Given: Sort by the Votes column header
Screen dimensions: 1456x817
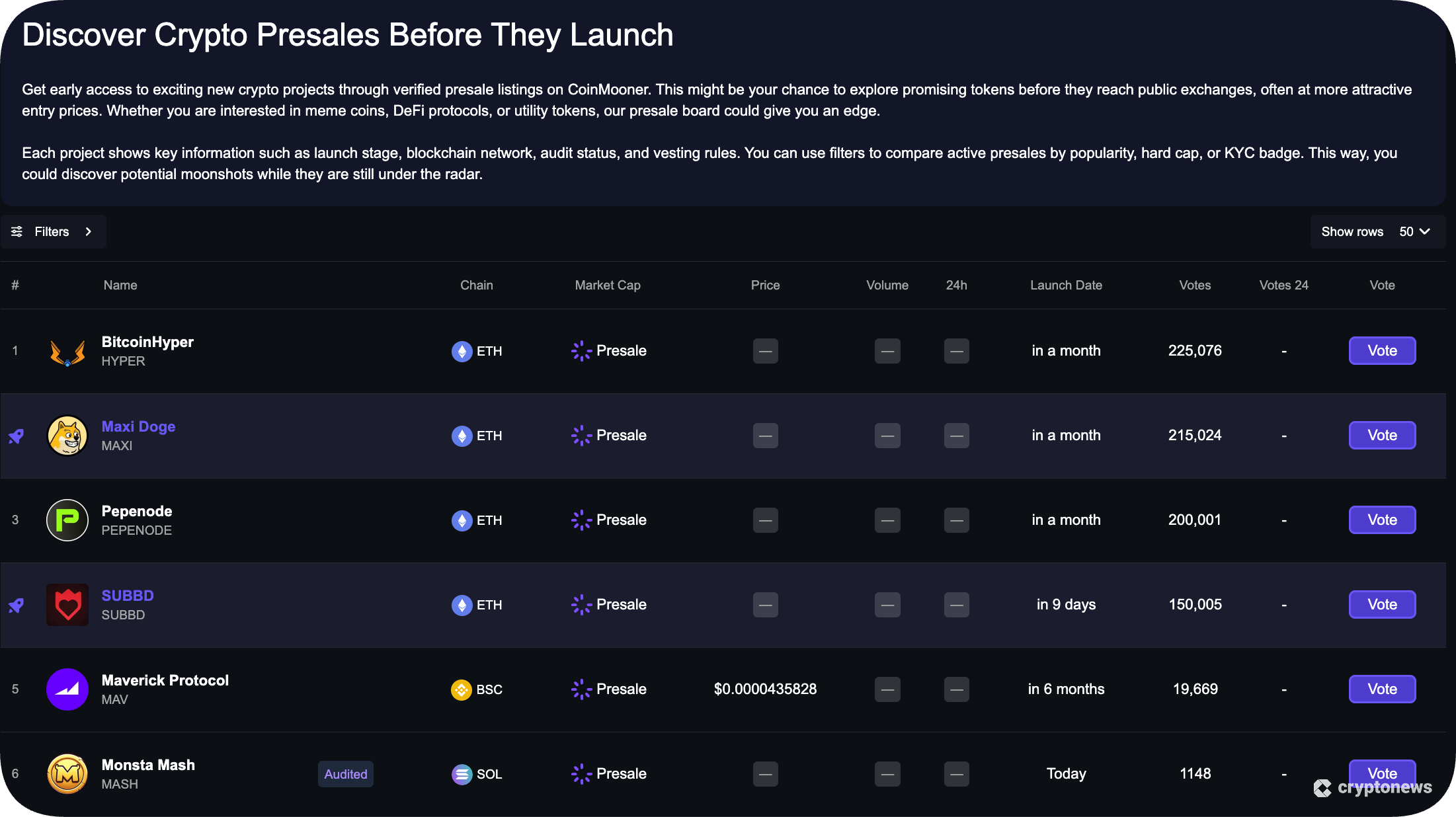Looking at the screenshot, I should (1195, 285).
